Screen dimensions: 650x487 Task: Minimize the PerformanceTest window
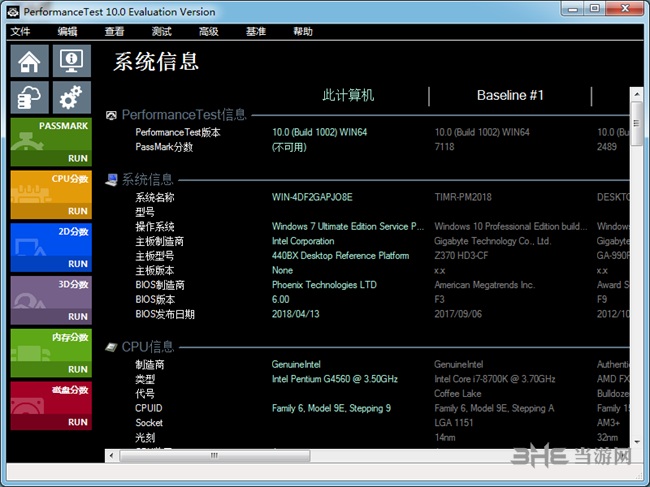point(573,9)
